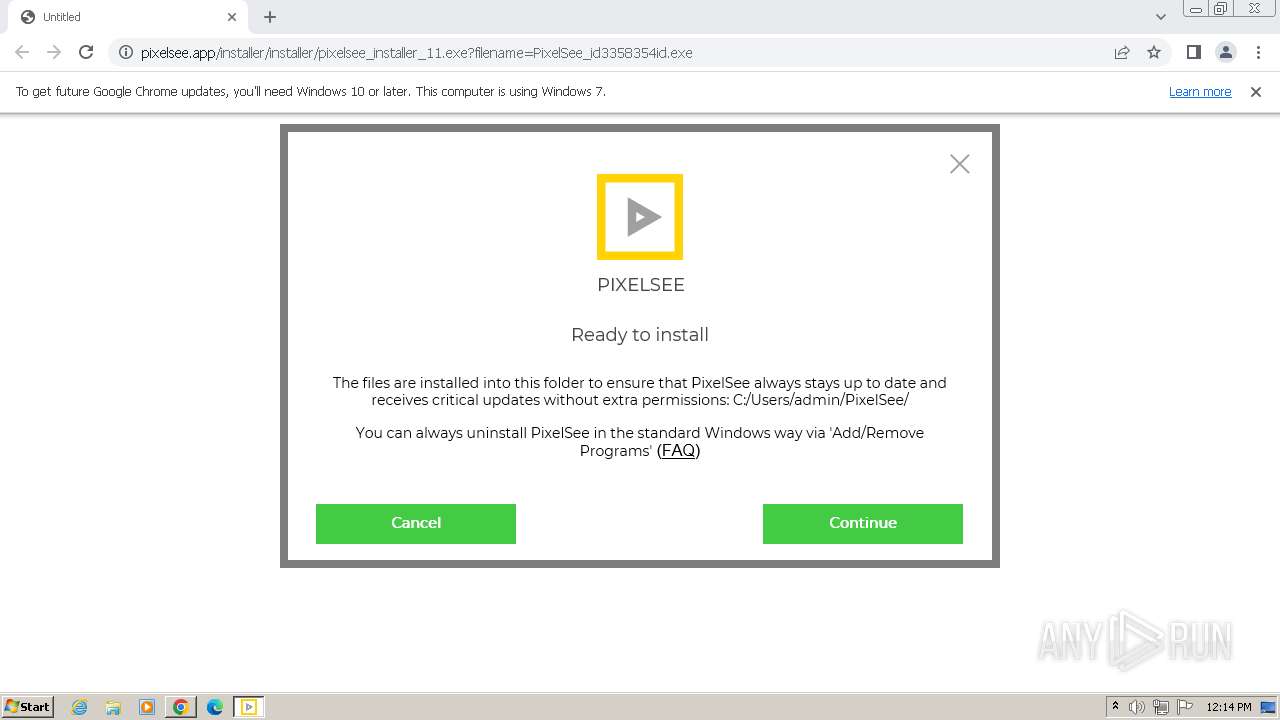Screen dimensions: 1280x720
Task: Toggle Chrome side panel
Action: (1193, 52)
